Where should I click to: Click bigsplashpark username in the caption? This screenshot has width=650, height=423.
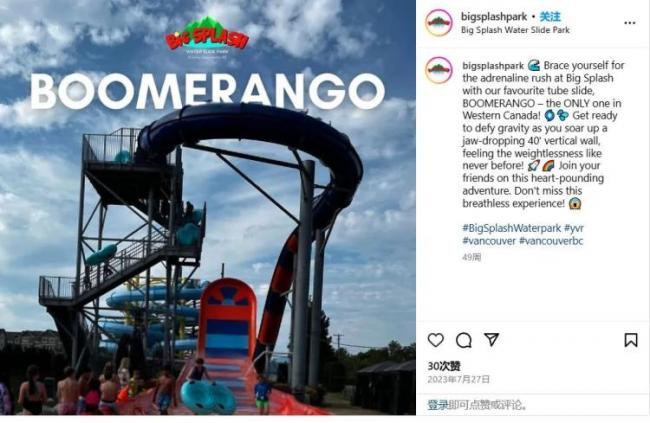(x=493, y=66)
